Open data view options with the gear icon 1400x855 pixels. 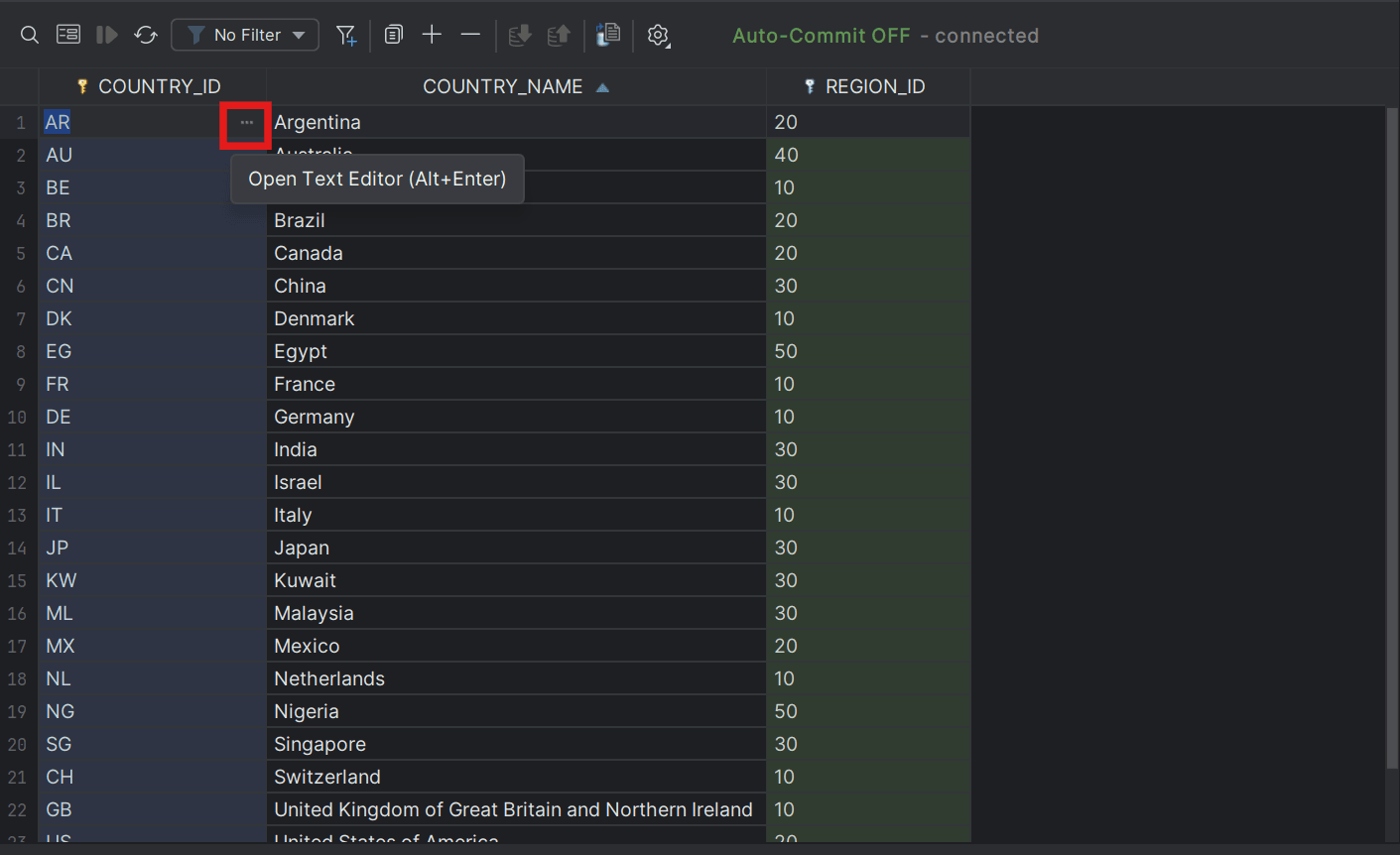pyautogui.click(x=656, y=35)
